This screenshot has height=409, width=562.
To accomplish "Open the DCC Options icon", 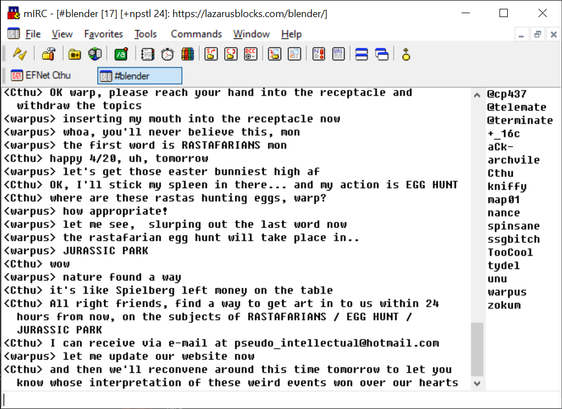I will [x=251, y=54].
